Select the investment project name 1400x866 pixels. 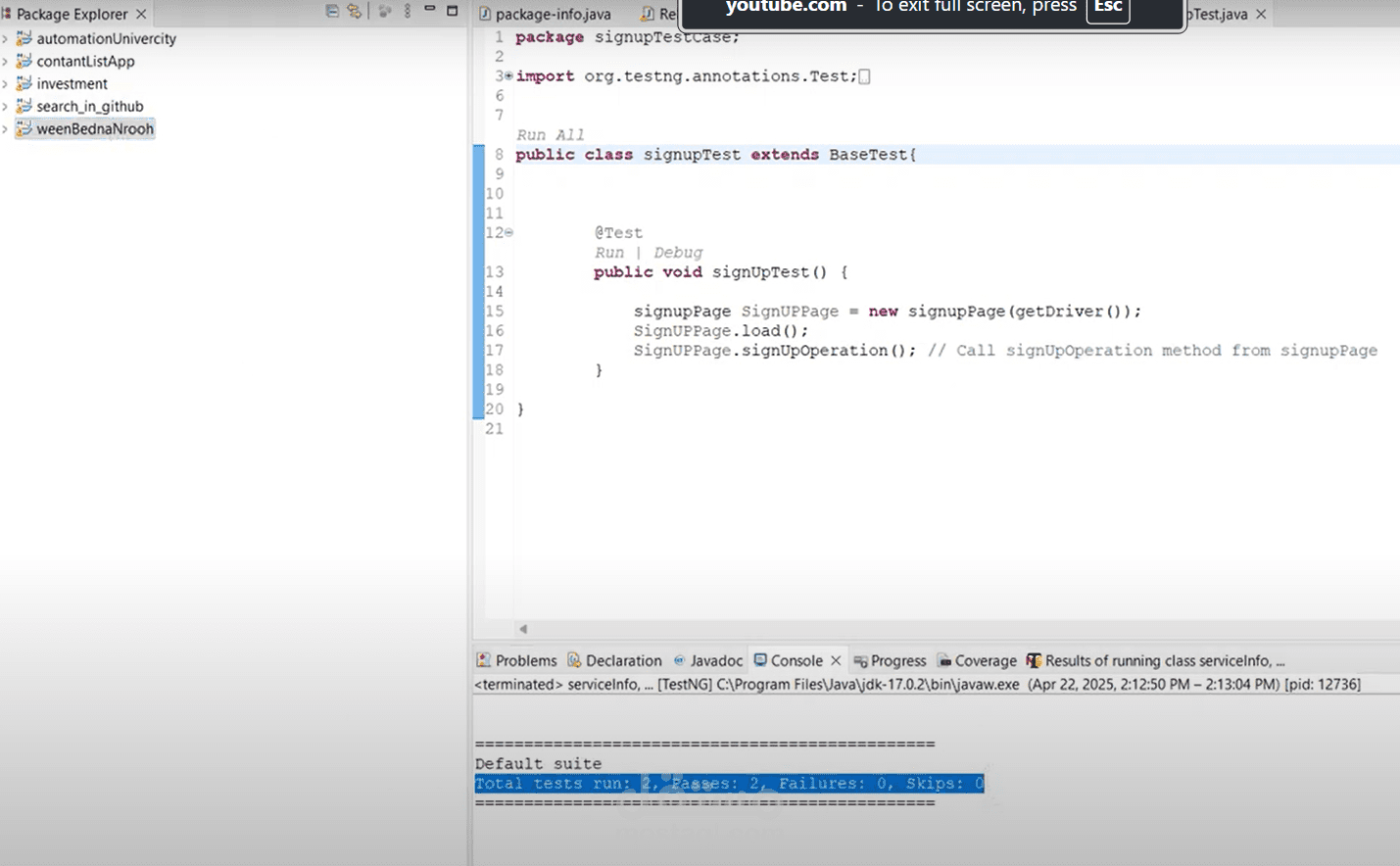coord(72,84)
